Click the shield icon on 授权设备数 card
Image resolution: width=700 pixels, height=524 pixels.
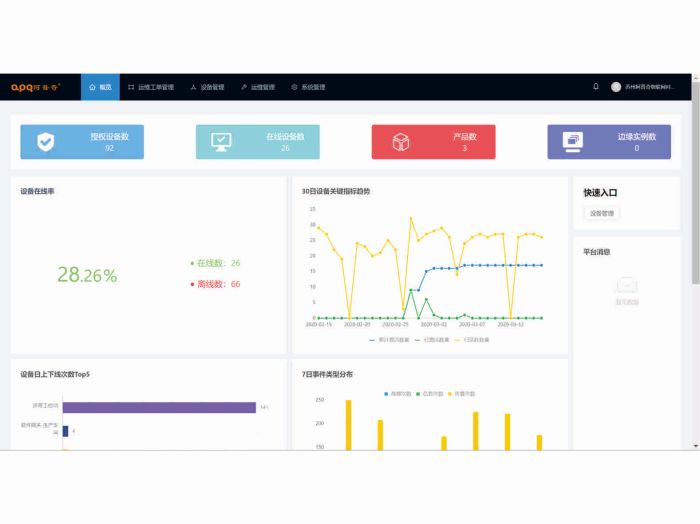tap(46, 142)
